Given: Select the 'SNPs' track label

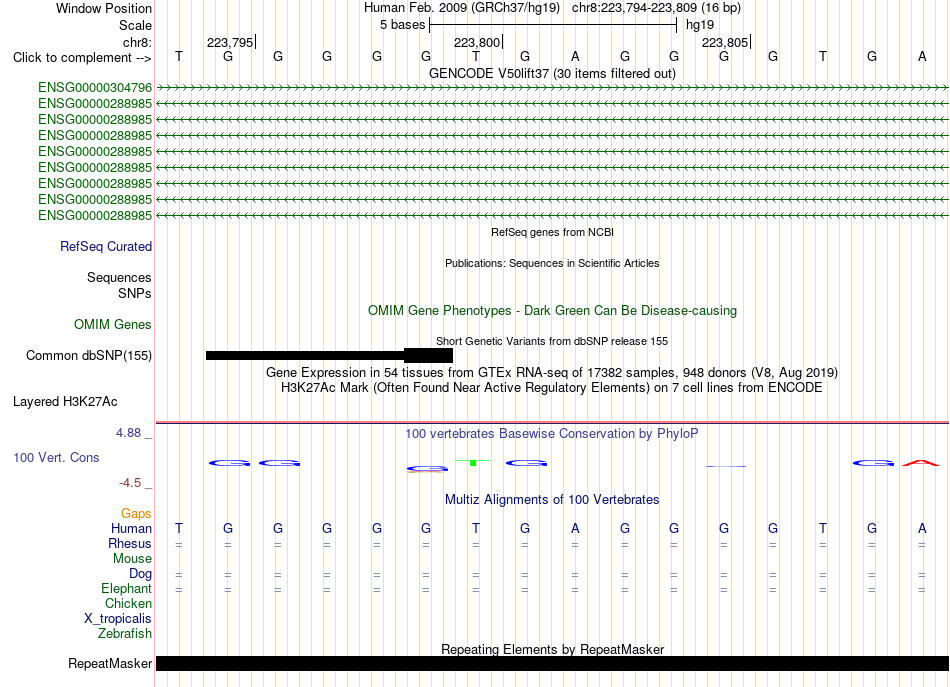Looking at the screenshot, I should 135,293.
